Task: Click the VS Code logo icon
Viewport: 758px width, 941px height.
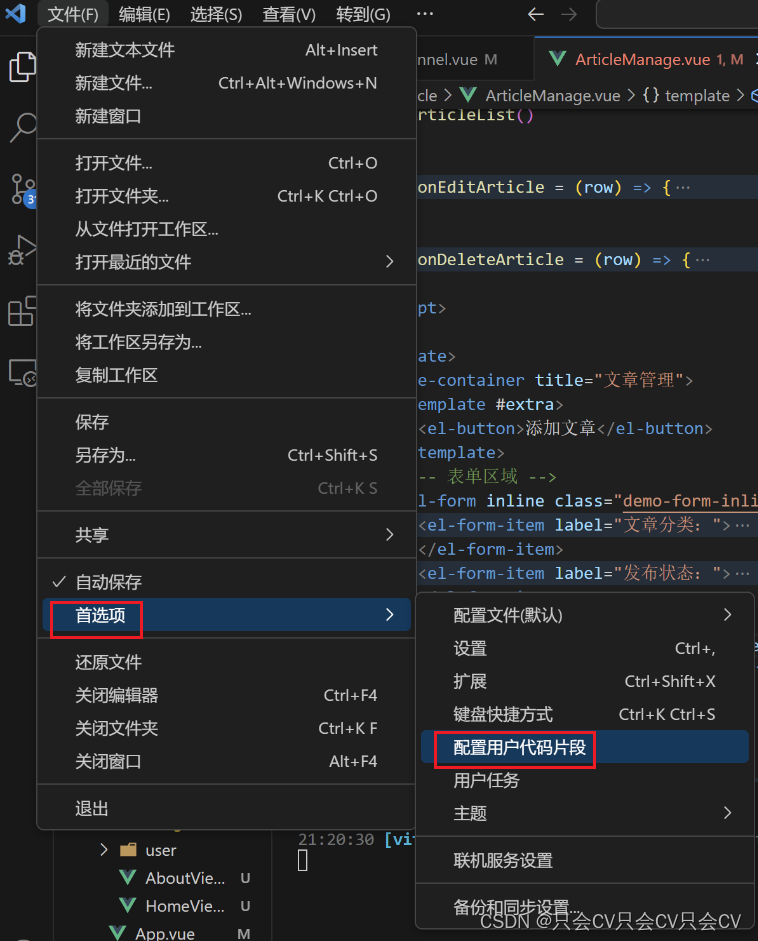Action: [14, 14]
